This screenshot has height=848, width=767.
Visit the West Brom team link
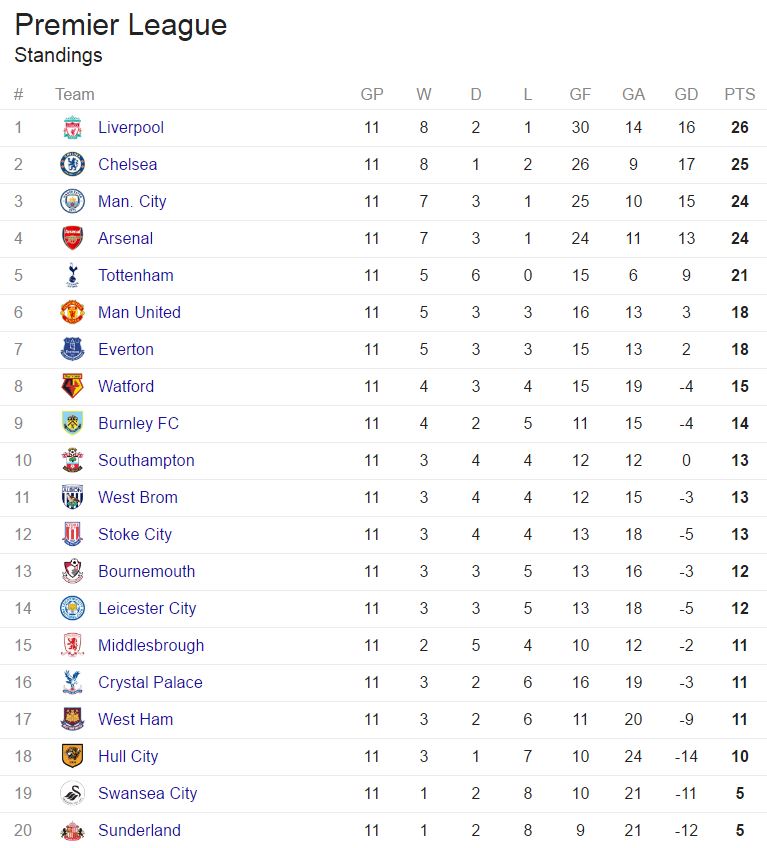pyautogui.click(x=138, y=498)
